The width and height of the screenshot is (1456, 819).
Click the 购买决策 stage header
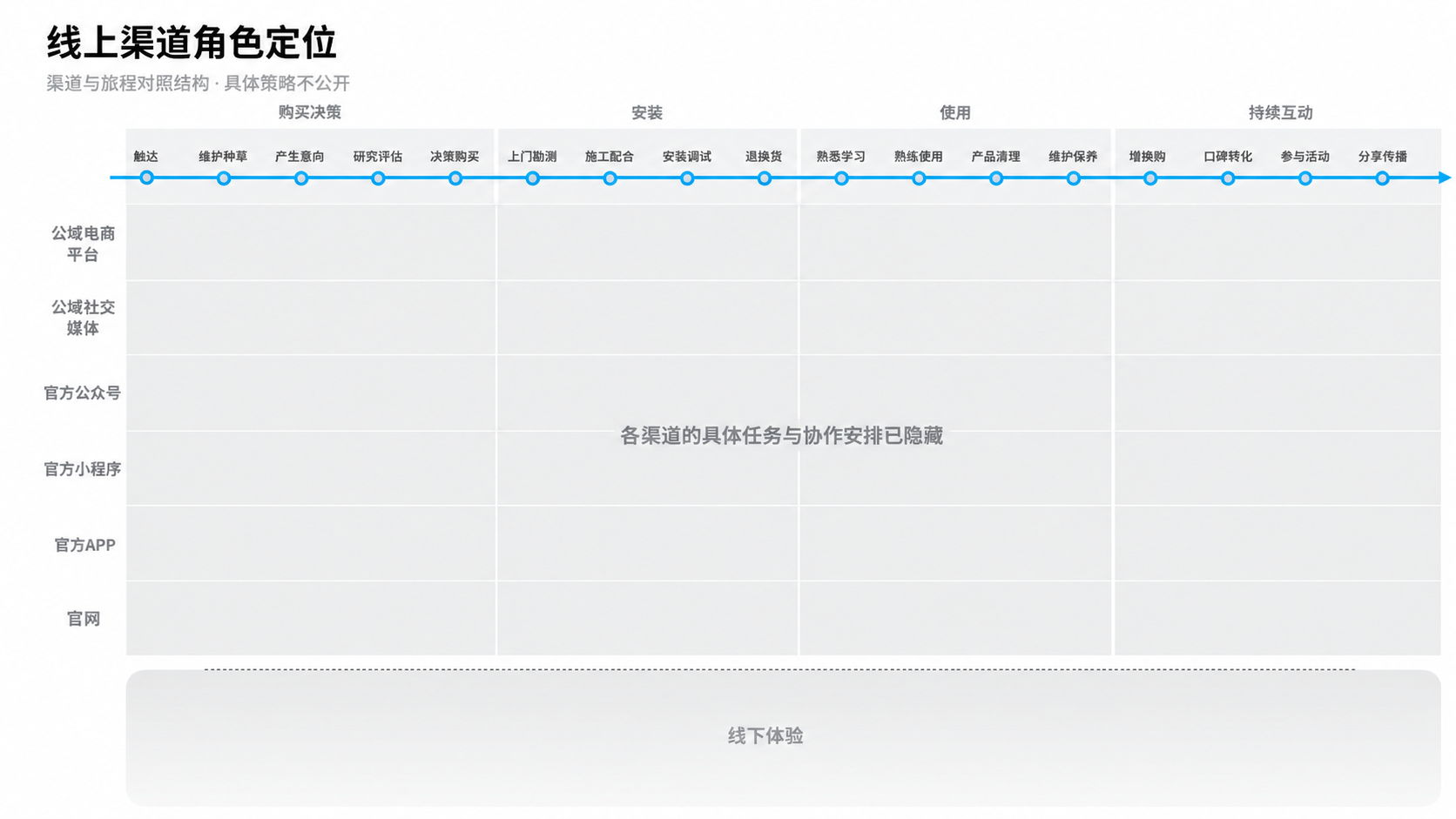coord(310,112)
